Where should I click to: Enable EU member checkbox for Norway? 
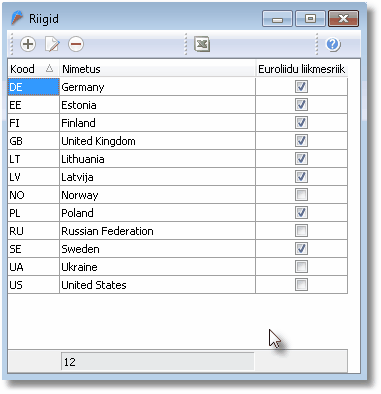301,195
